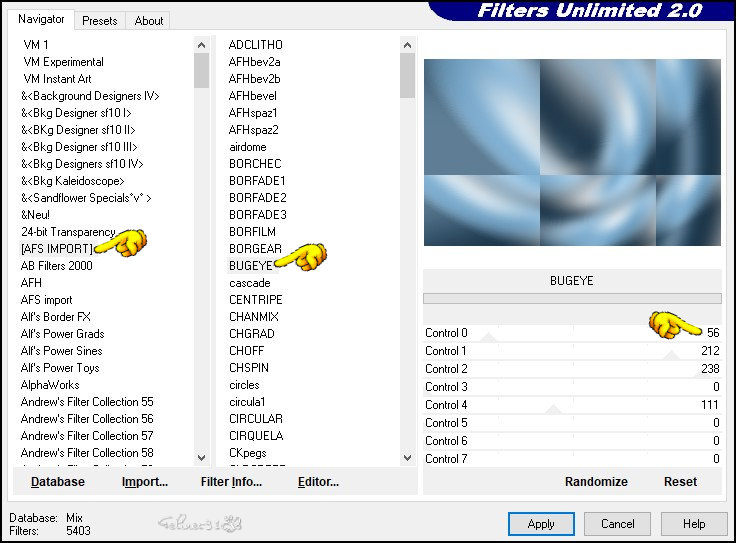Select the BORCHEC filter

(255, 164)
